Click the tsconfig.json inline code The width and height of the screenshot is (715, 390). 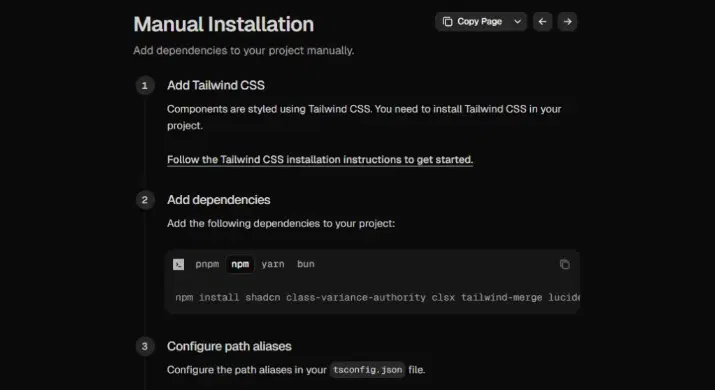click(x=368, y=370)
